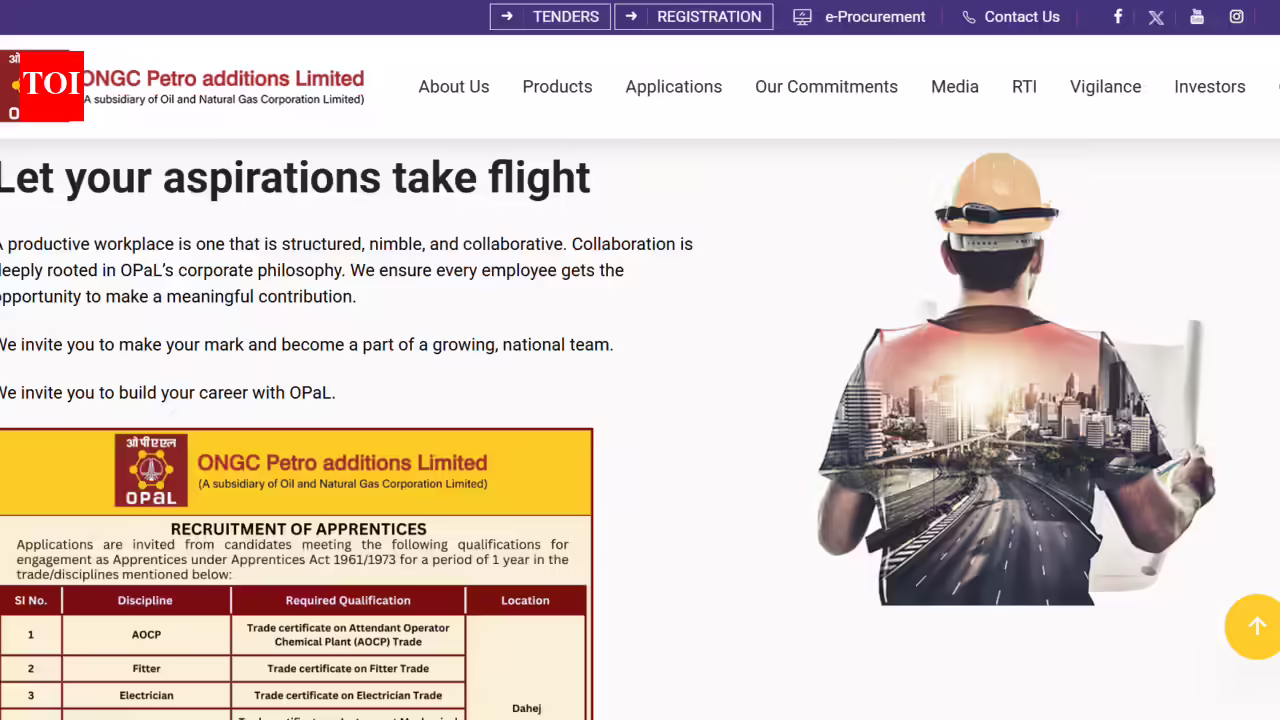Open the RTI menu item
This screenshot has width=1280, height=720.
click(x=1024, y=87)
